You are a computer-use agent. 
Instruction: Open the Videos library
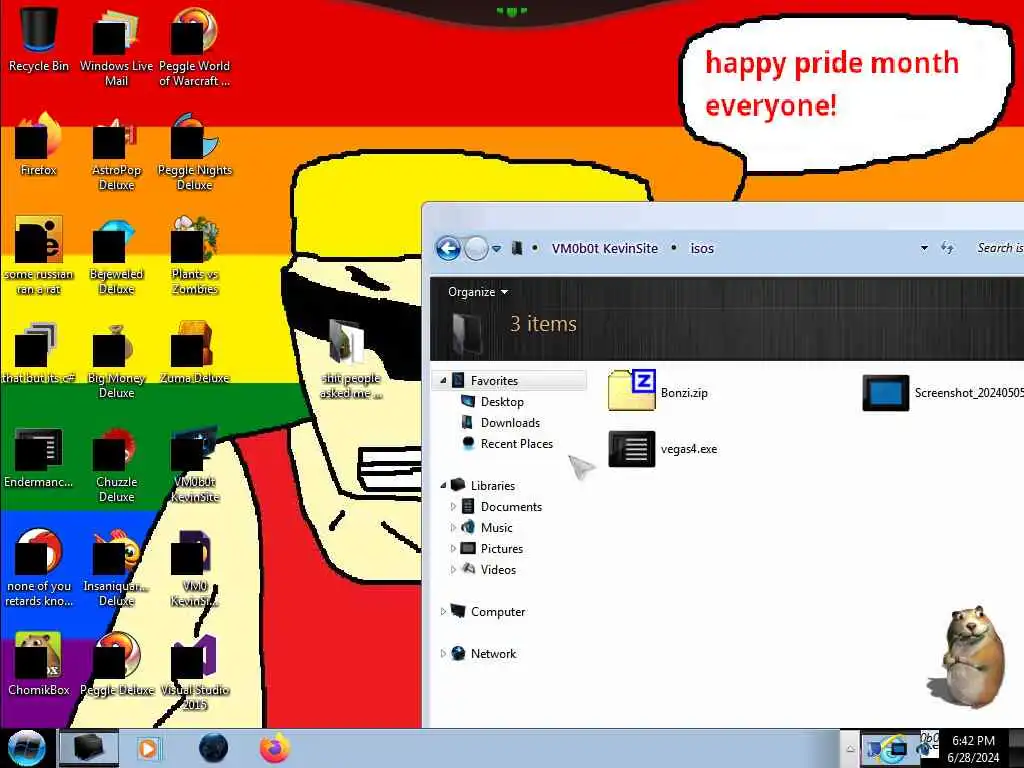point(498,569)
